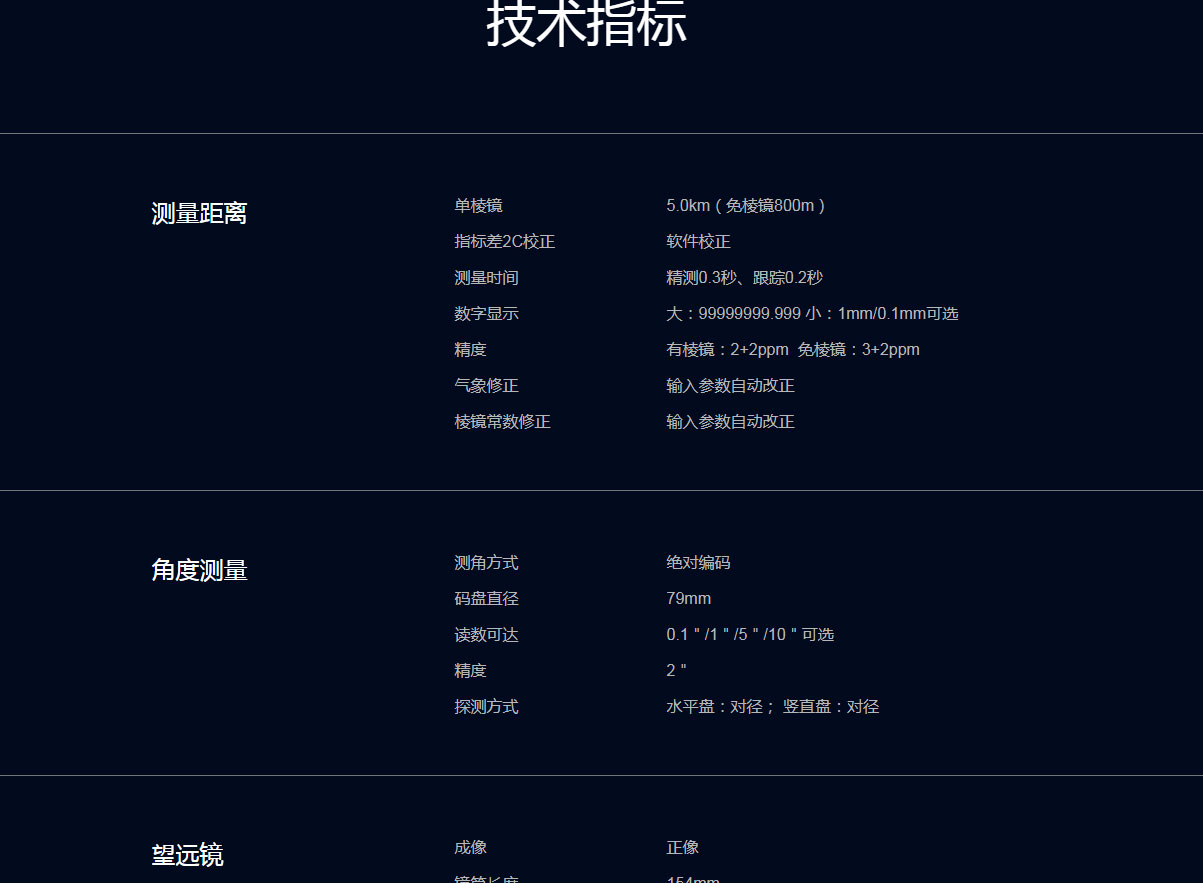Click the 5.0km（免棱镜800m）value

pyautogui.click(x=746, y=206)
